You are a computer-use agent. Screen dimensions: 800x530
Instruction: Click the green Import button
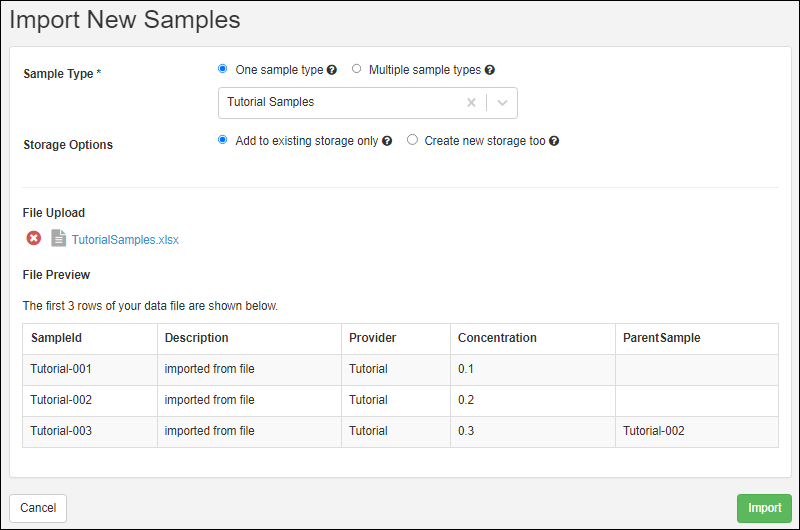click(x=764, y=508)
